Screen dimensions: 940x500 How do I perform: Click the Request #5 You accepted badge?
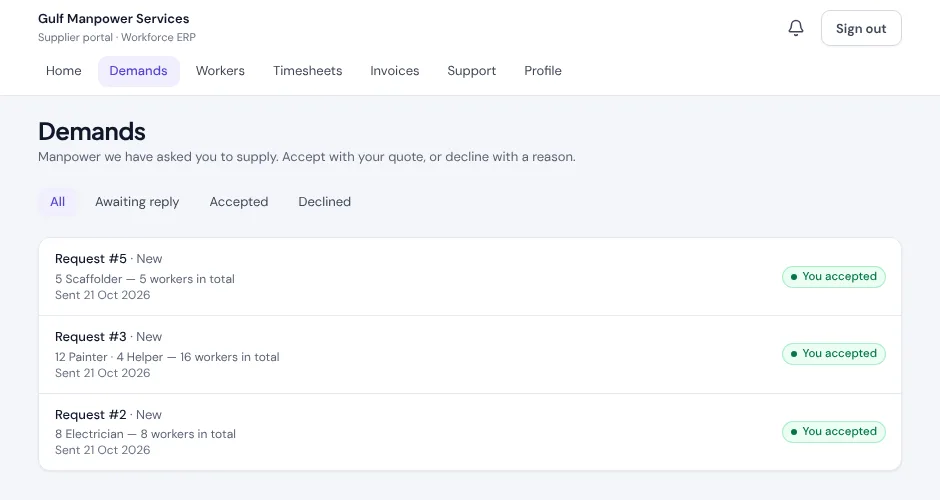point(833,277)
